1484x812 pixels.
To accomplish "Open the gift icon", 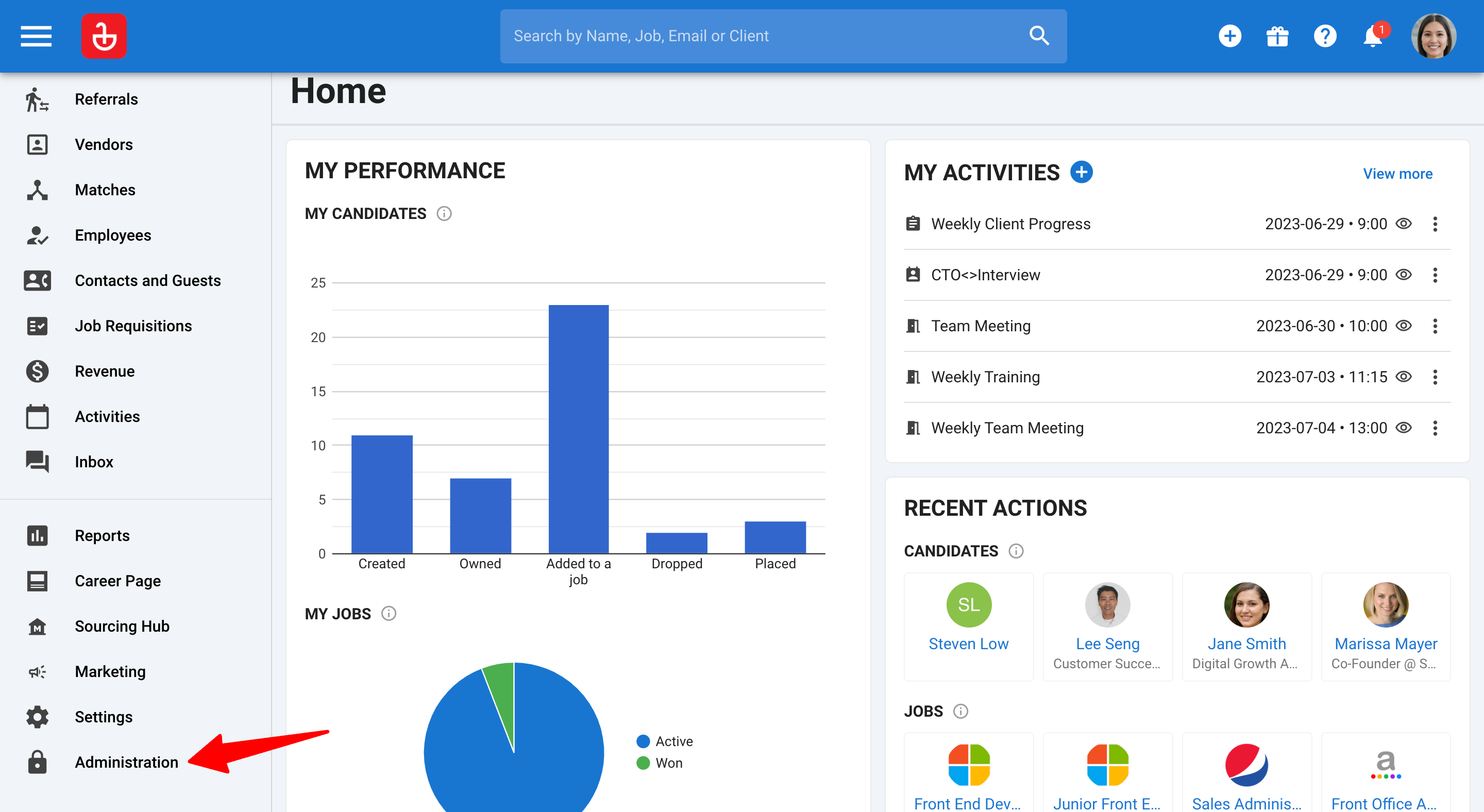I will coord(1277,36).
